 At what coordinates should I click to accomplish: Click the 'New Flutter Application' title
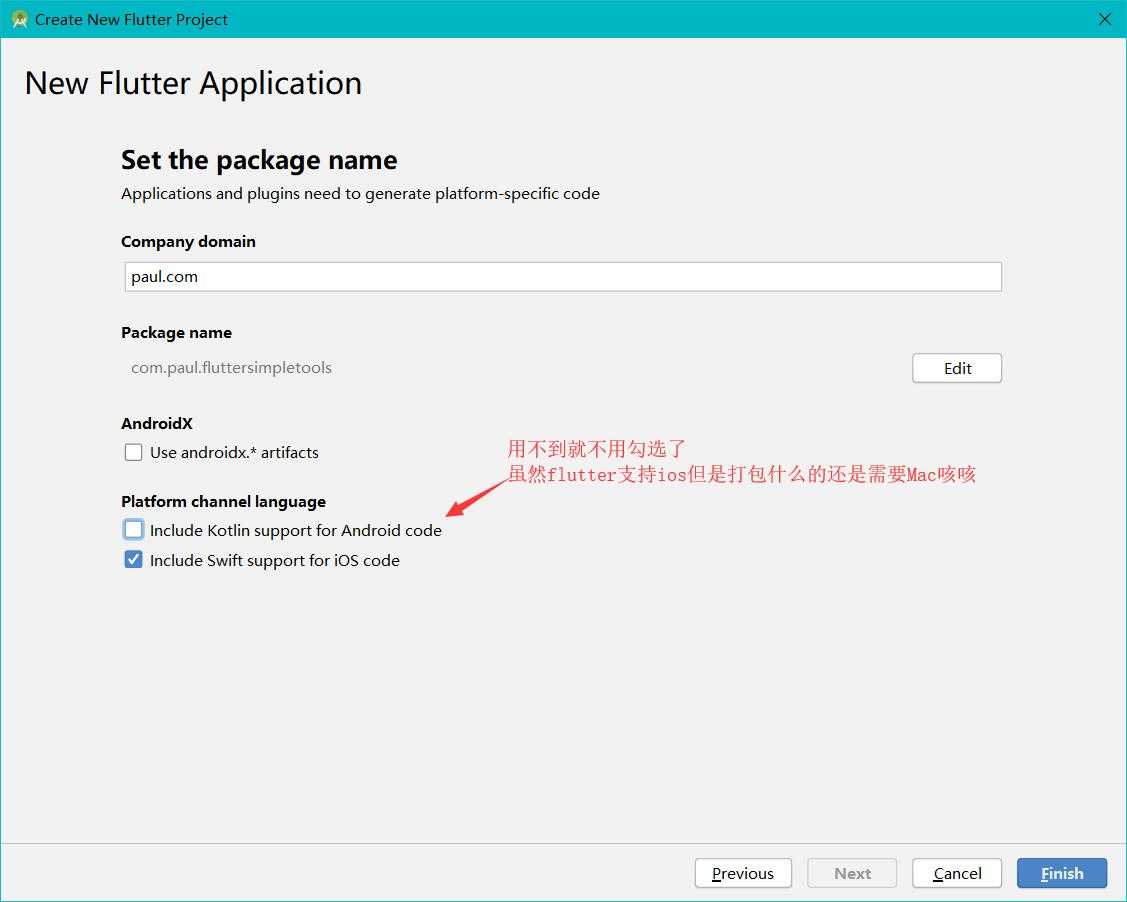(193, 83)
